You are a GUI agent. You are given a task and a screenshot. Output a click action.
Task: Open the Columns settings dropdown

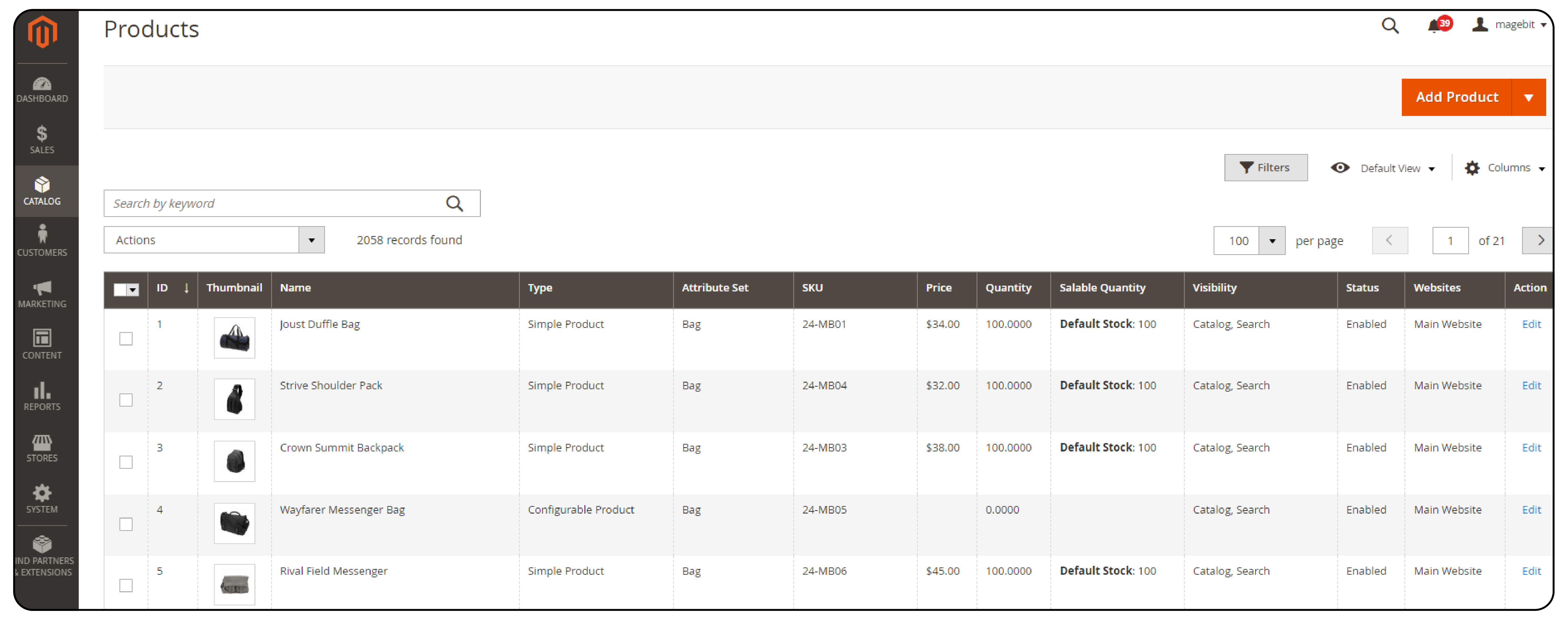click(x=1505, y=168)
